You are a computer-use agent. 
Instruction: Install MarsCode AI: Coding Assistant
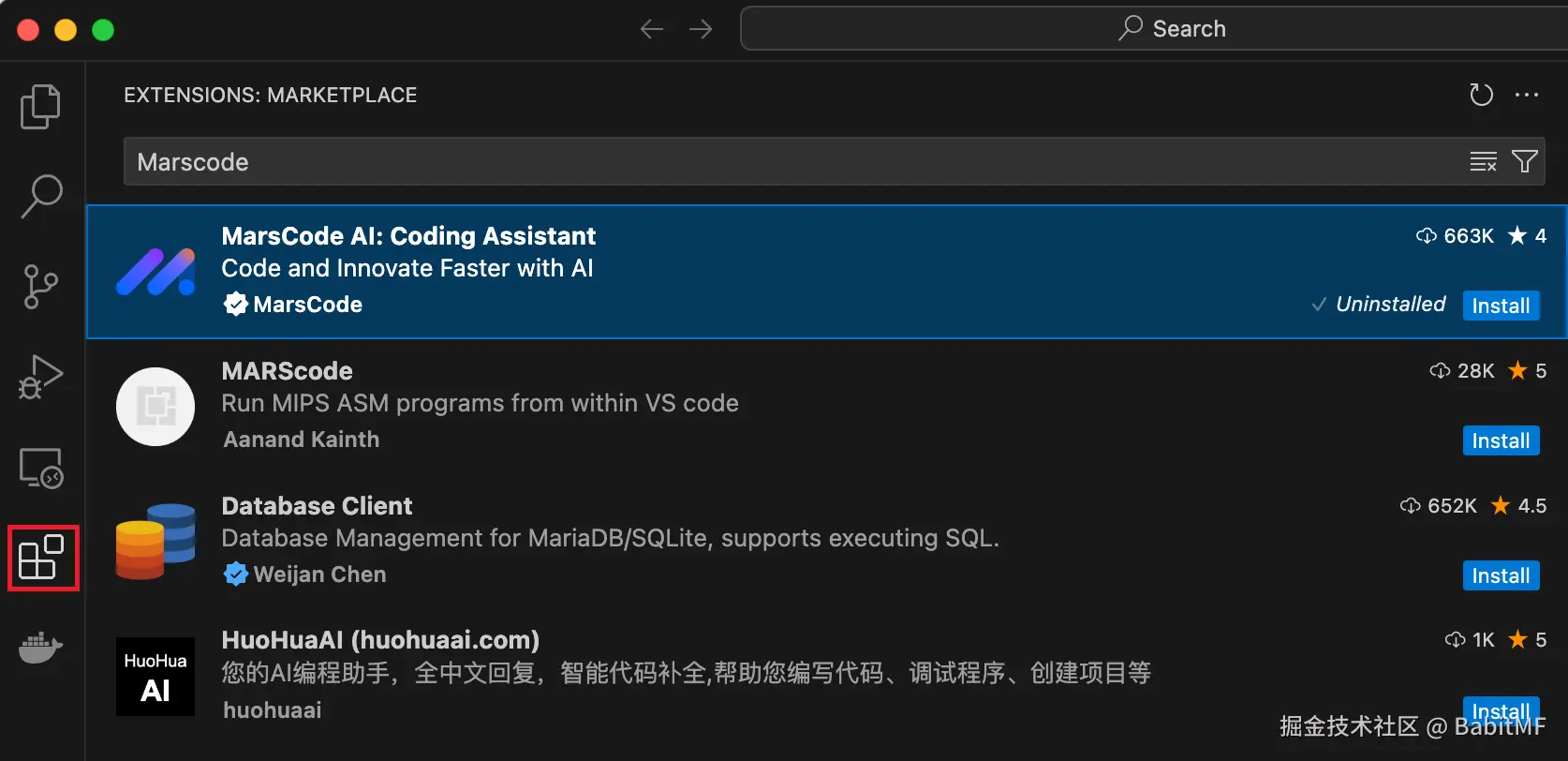[x=1501, y=306]
